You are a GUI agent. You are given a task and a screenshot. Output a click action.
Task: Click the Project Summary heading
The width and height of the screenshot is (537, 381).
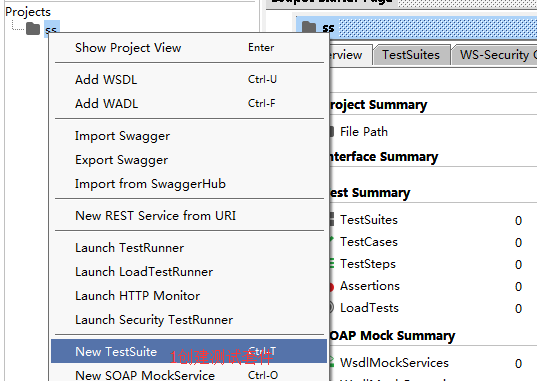point(378,105)
